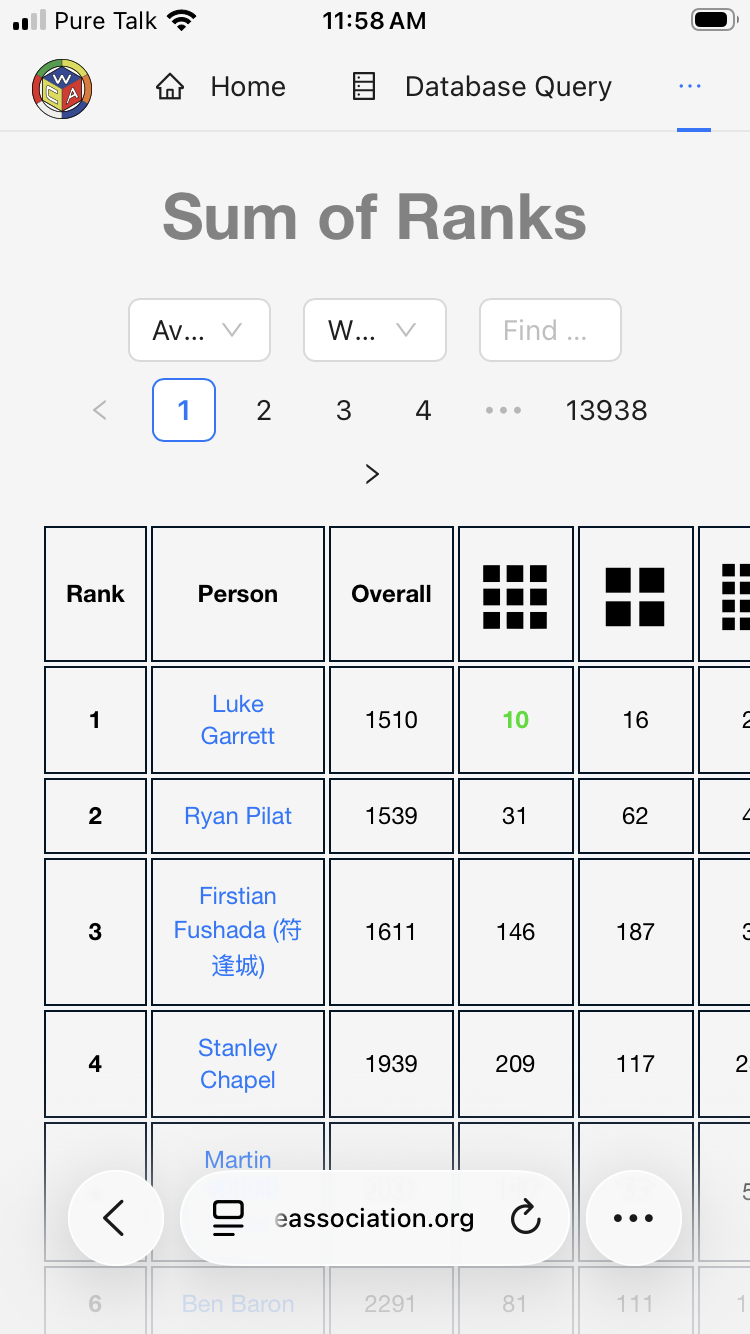Open Luke Garrett's profile link
This screenshot has width=750, height=1334.
pyautogui.click(x=238, y=720)
